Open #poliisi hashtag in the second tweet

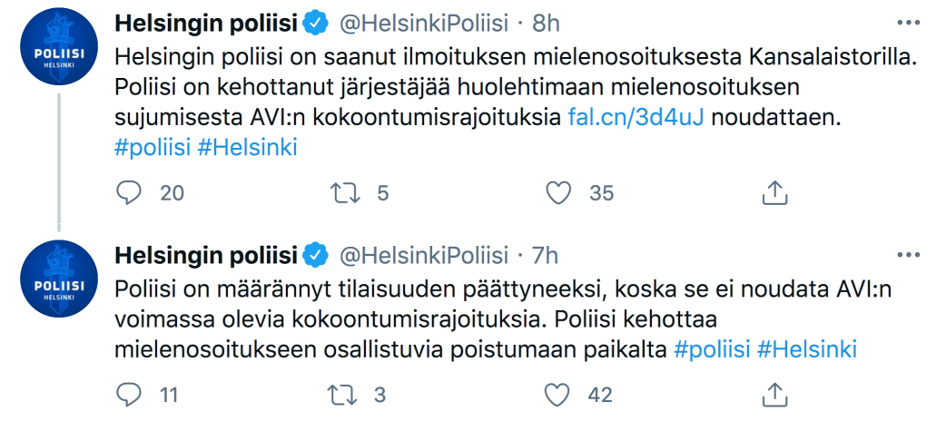click(x=712, y=350)
